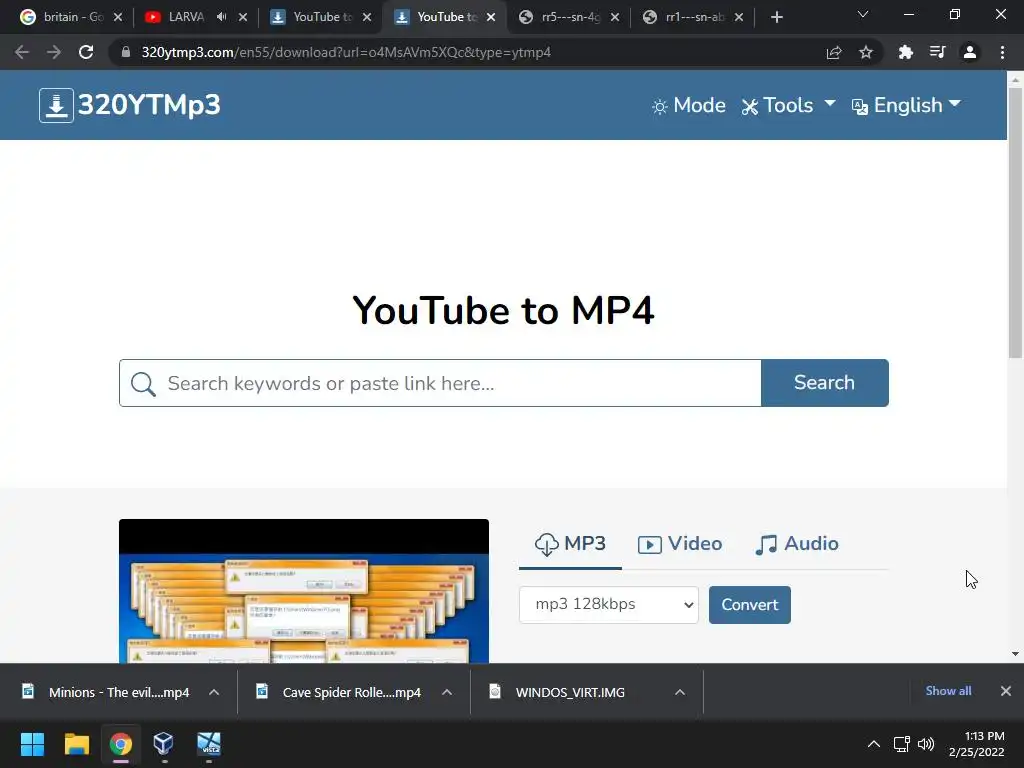Open downloaded Minions - The evil mp4
The height and width of the screenshot is (768, 1024).
point(106,692)
